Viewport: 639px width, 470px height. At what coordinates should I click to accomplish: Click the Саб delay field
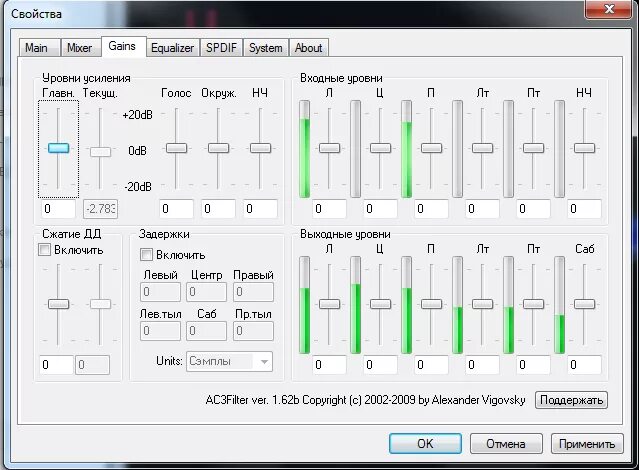click(x=207, y=331)
